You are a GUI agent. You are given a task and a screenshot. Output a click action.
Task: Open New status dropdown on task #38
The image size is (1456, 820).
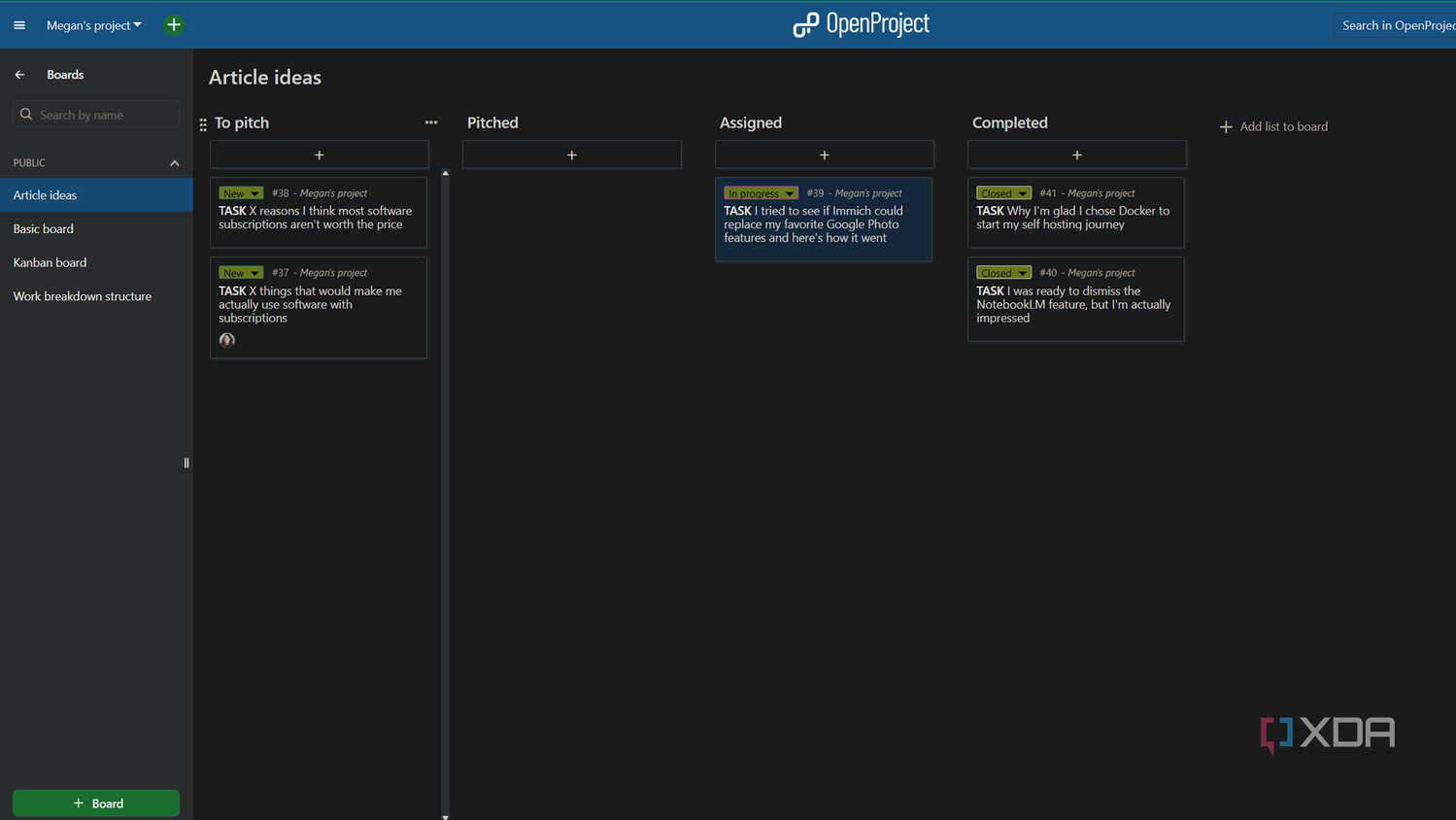pos(241,193)
